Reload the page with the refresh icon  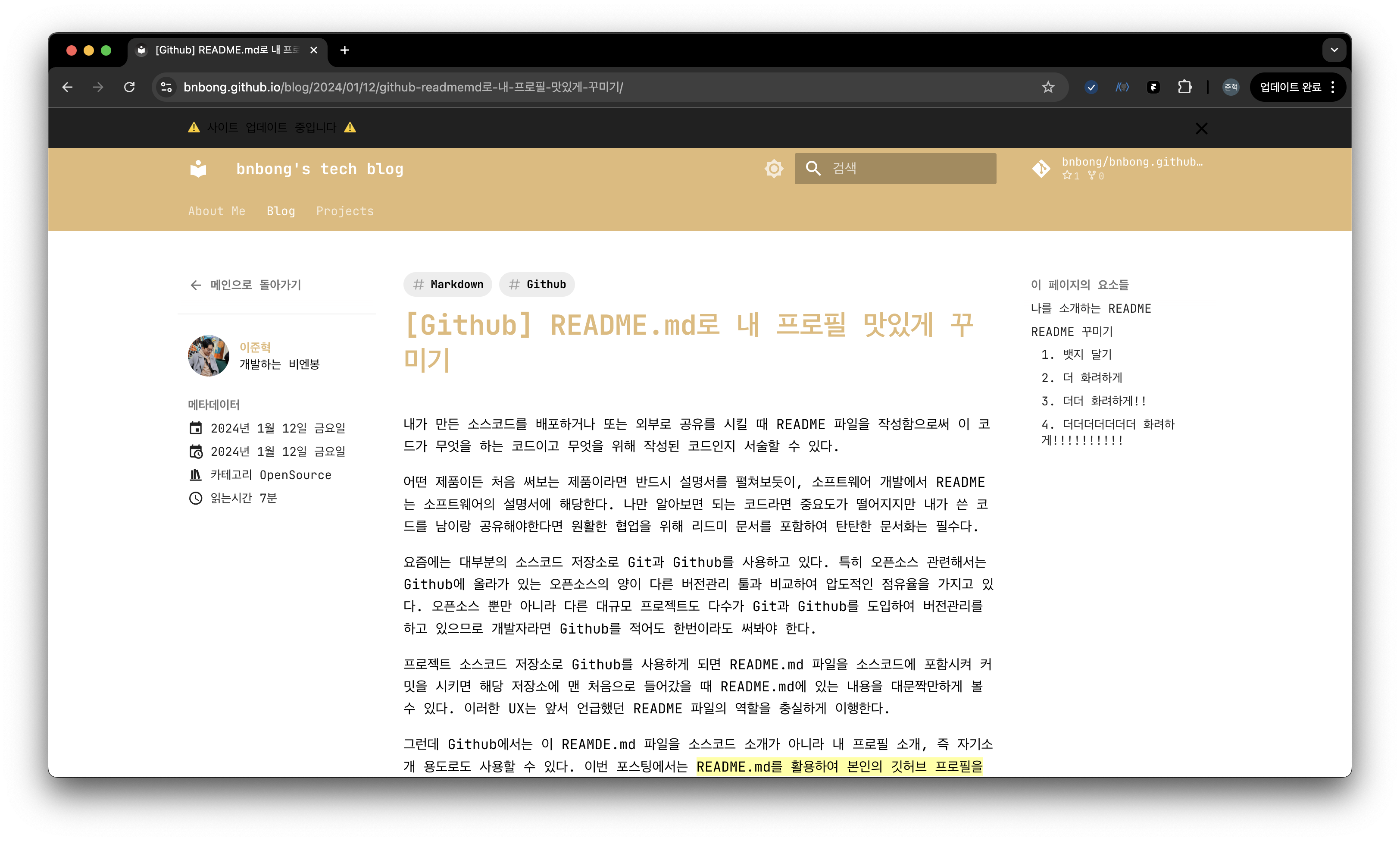click(x=130, y=87)
